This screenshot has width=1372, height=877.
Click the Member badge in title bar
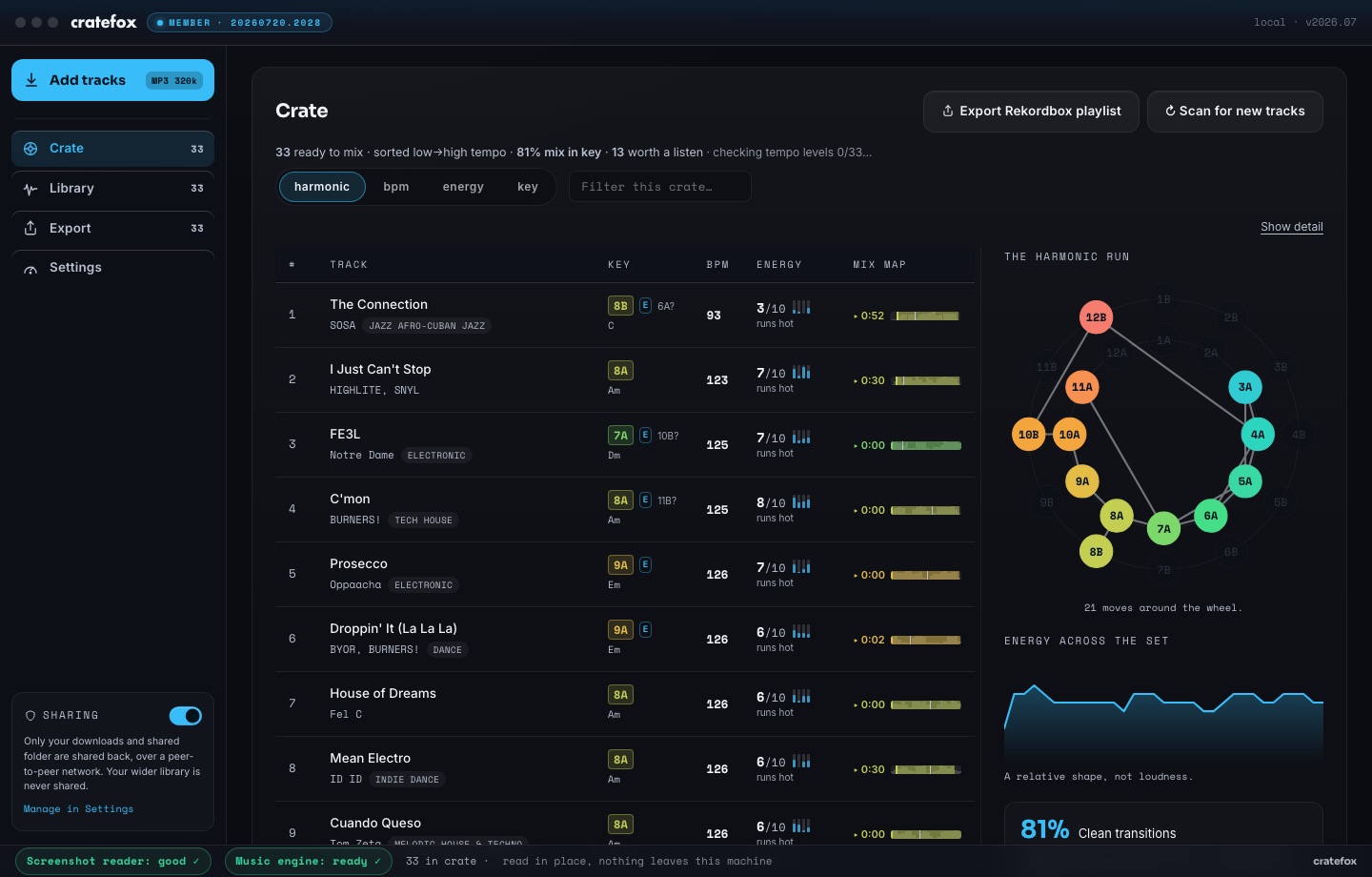click(x=239, y=22)
